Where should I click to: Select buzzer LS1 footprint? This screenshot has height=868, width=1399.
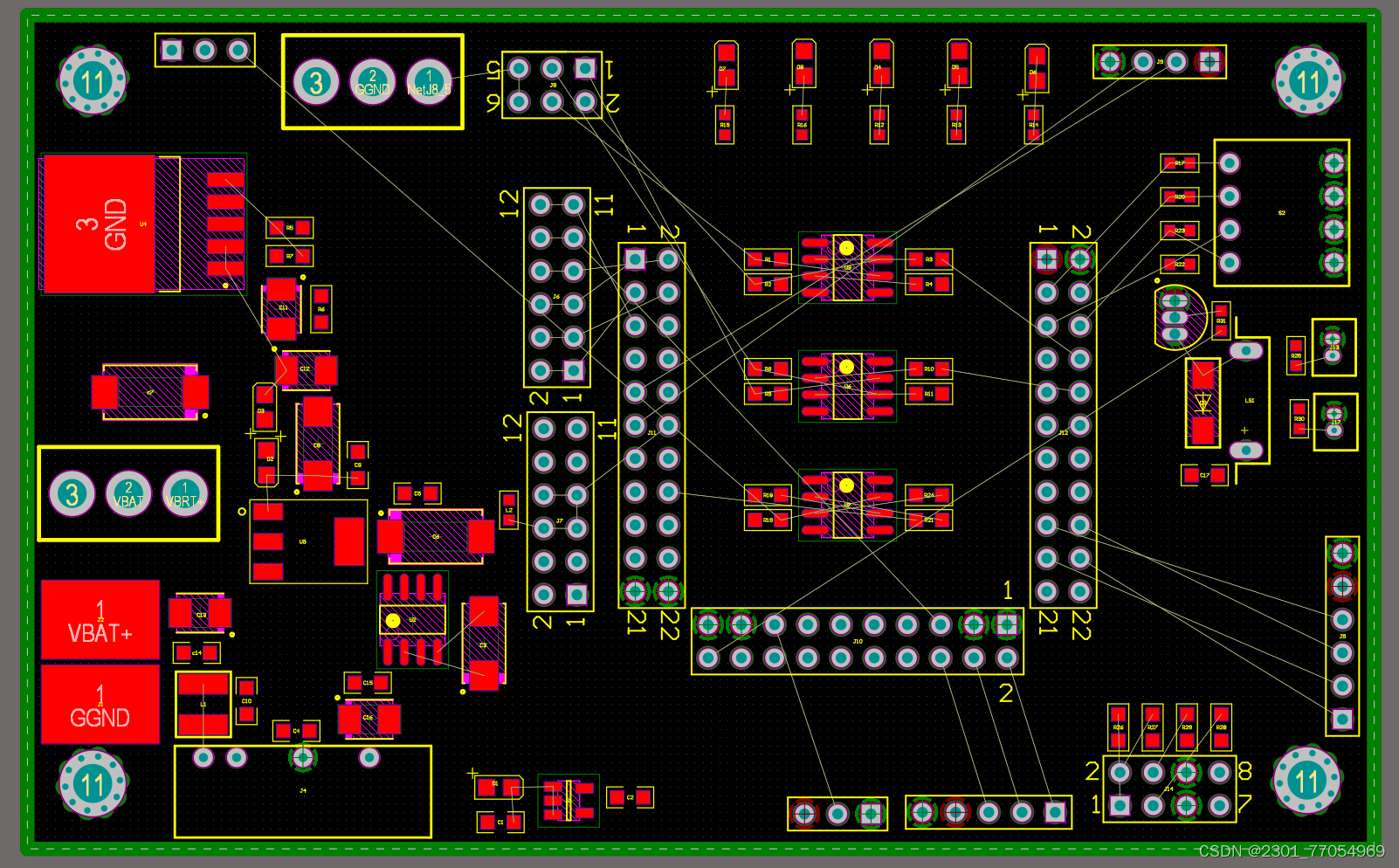point(1250,401)
